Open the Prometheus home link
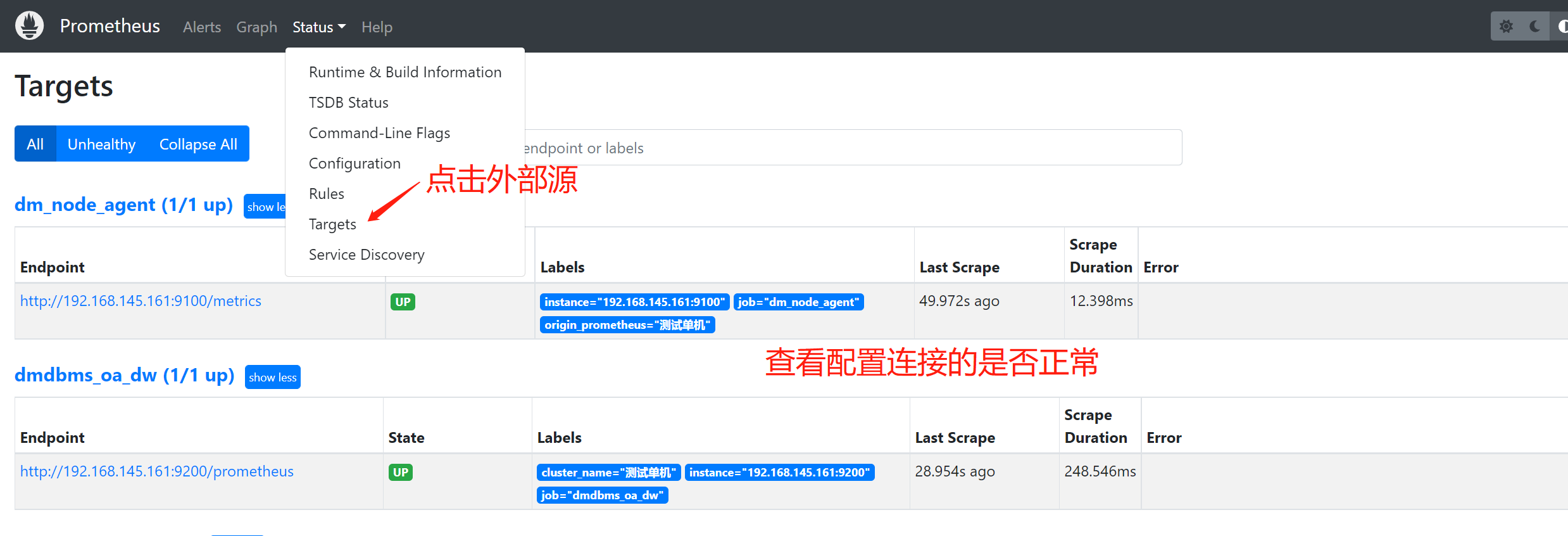This screenshot has width=1568, height=536. click(110, 26)
